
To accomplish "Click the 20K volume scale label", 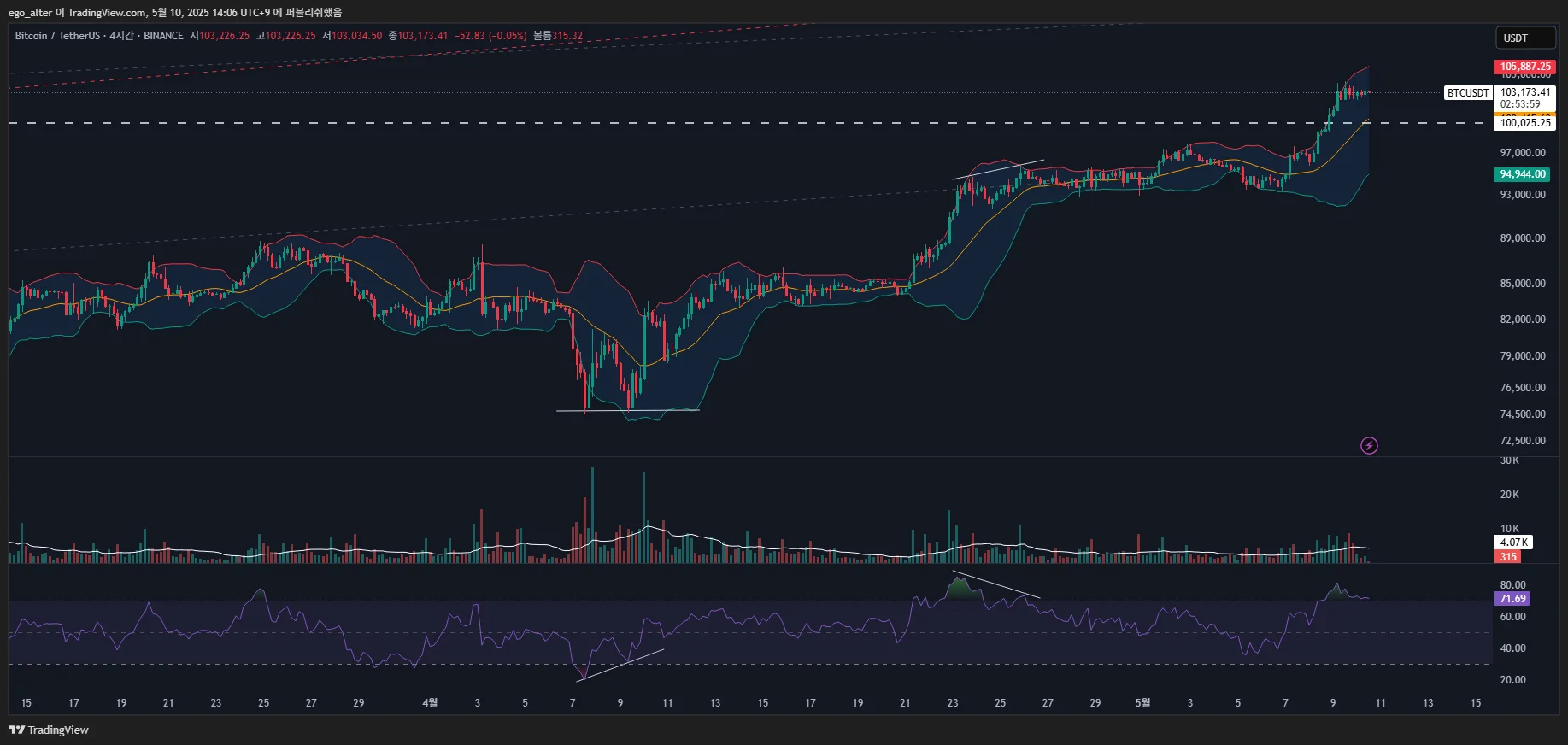I will point(1510,495).
